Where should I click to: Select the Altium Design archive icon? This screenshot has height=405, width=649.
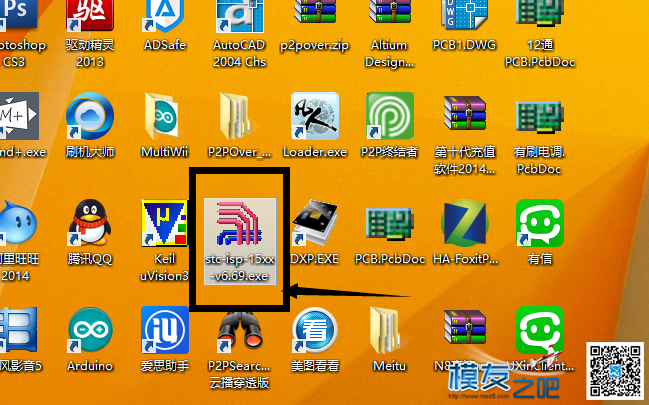390,12
